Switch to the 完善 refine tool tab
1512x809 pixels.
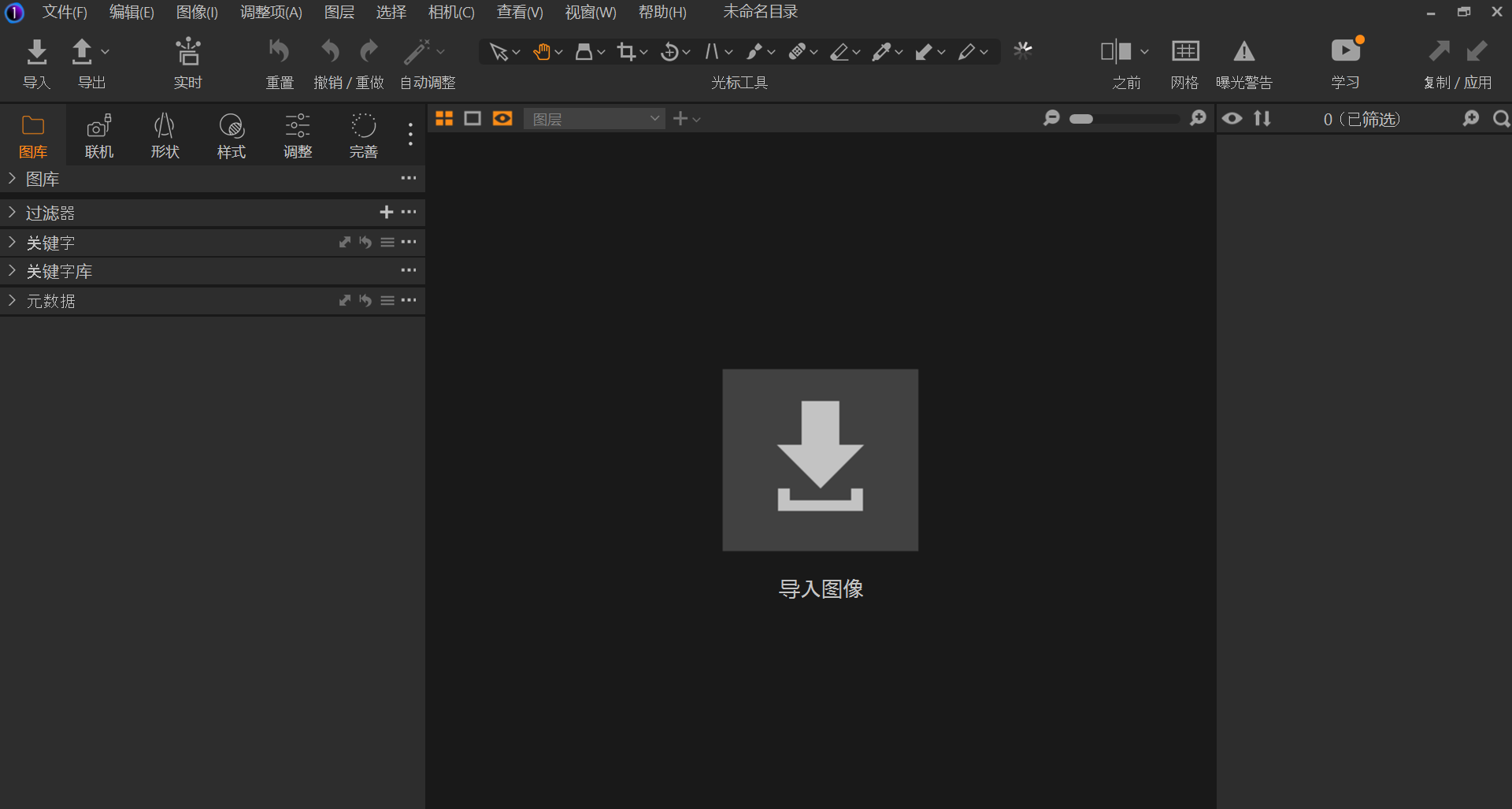(x=364, y=135)
